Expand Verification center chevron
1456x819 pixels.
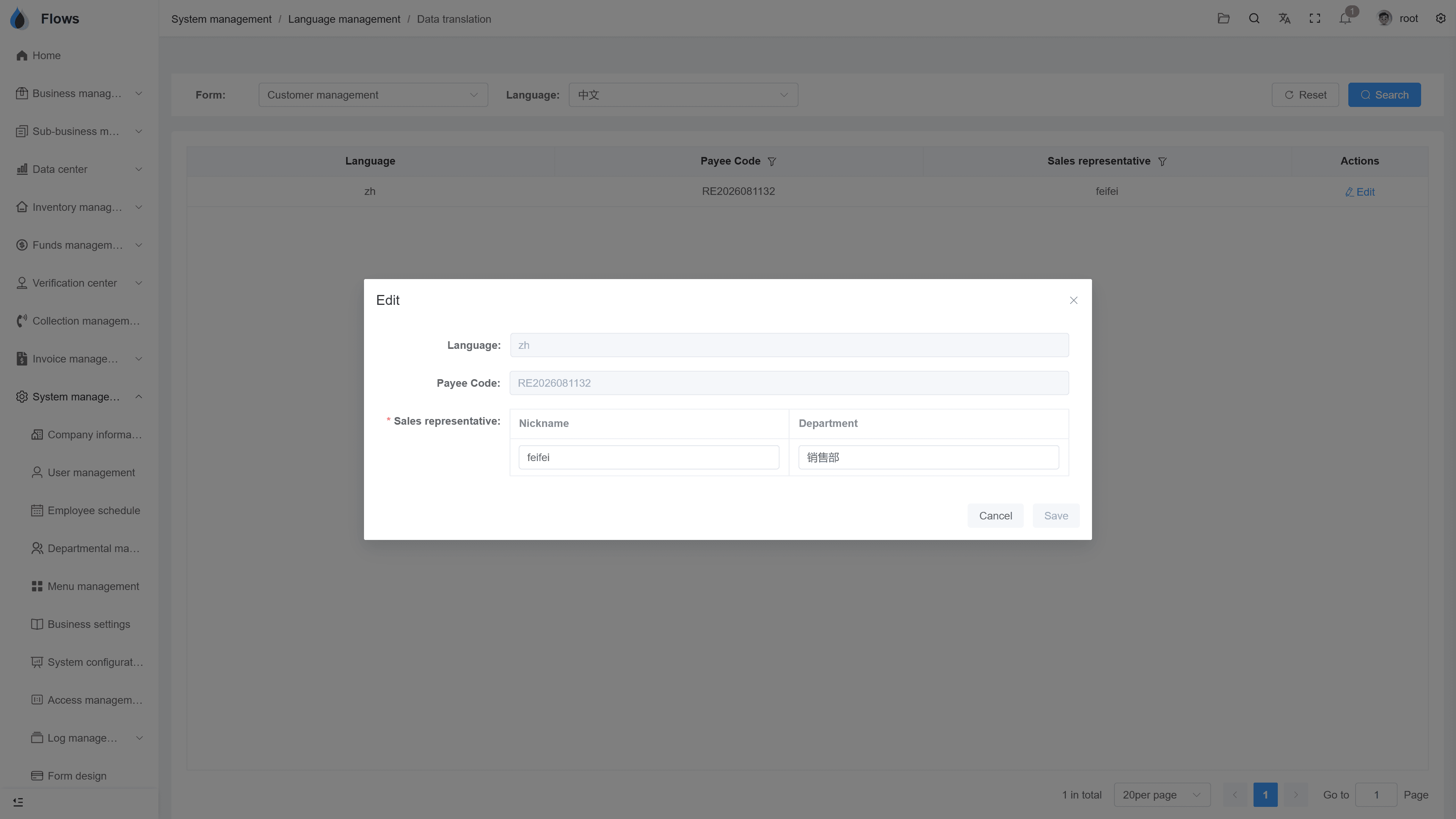click(139, 282)
